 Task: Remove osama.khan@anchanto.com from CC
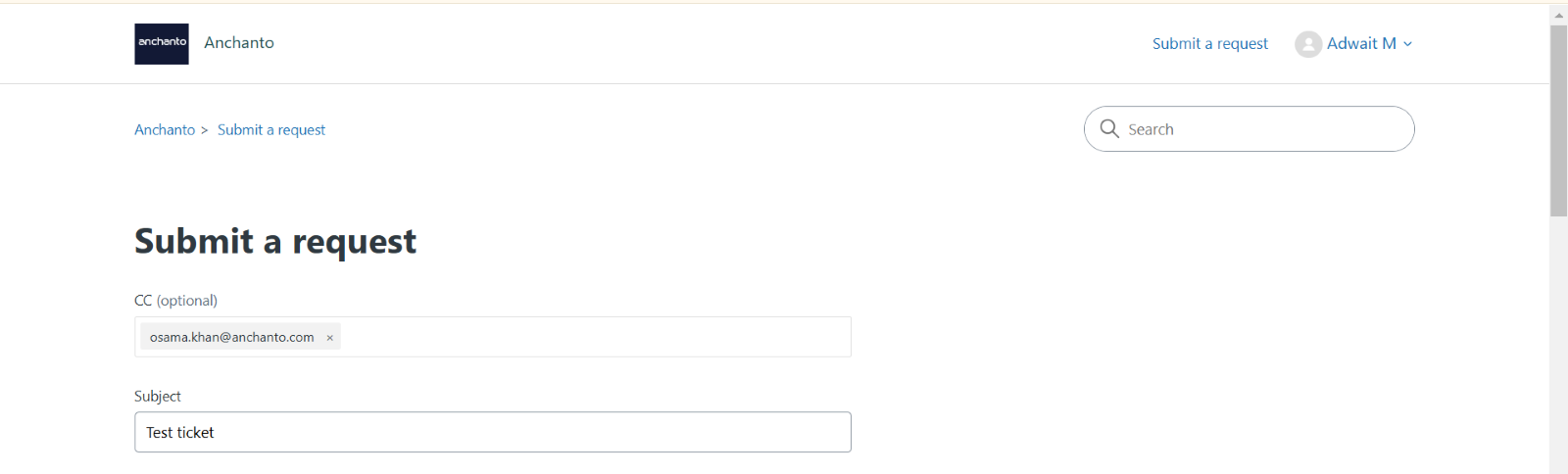tap(330, 338)
